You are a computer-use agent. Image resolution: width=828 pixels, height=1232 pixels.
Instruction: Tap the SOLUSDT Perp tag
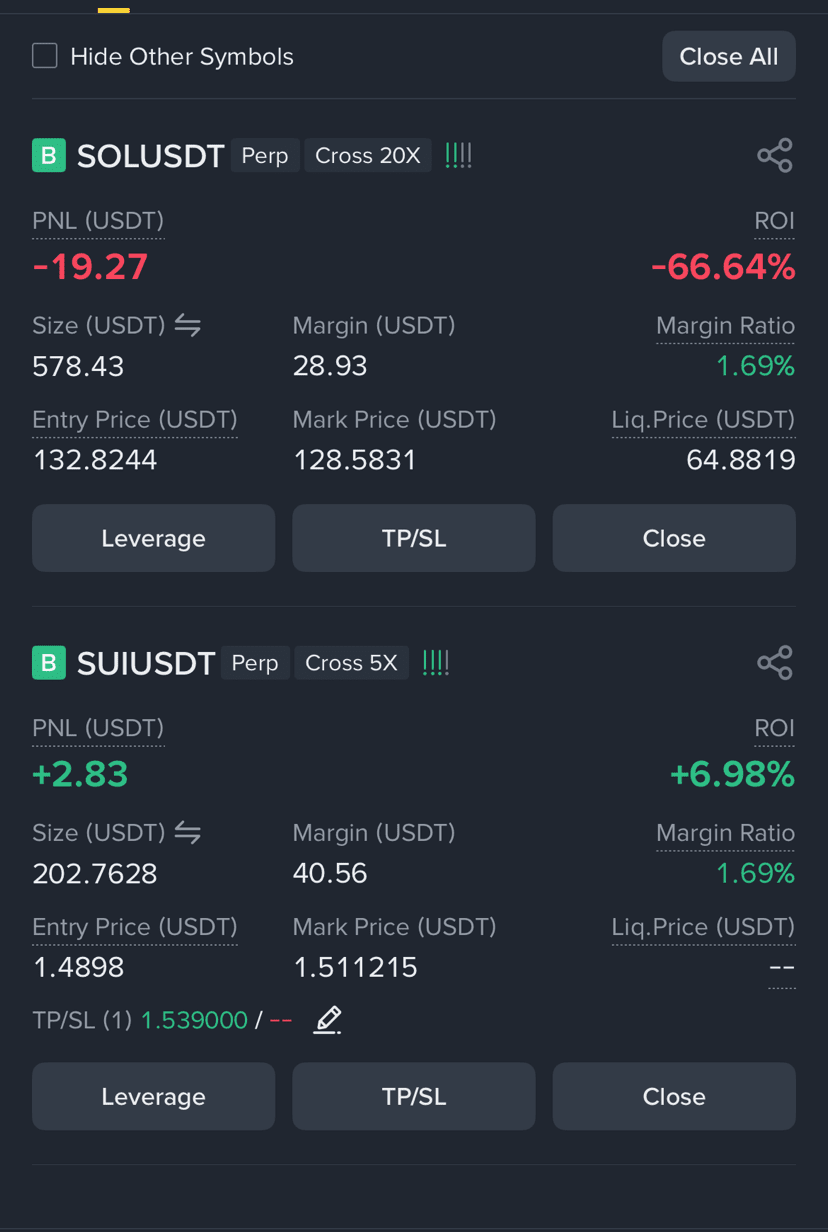265,155
